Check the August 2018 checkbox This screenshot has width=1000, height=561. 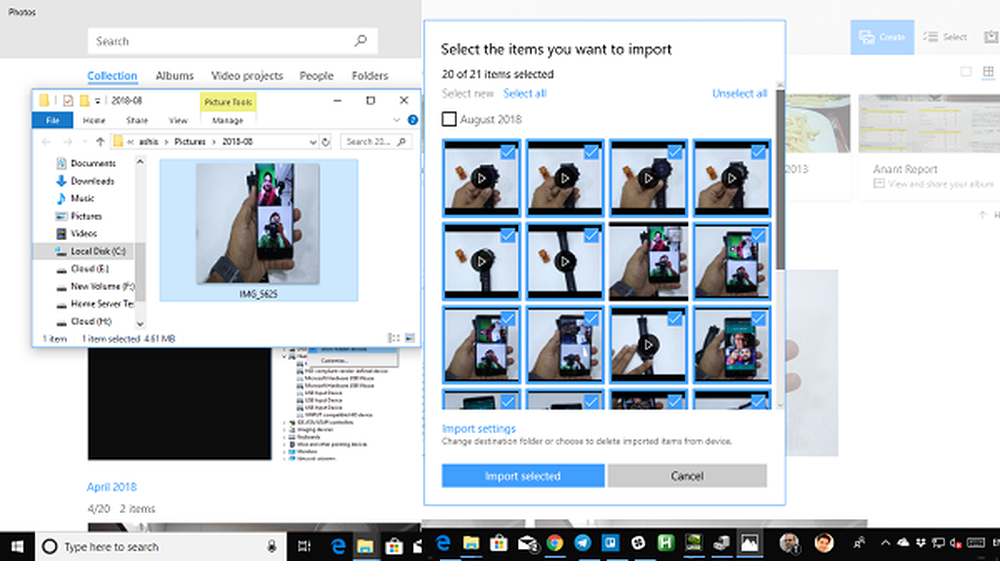[450, 120]
